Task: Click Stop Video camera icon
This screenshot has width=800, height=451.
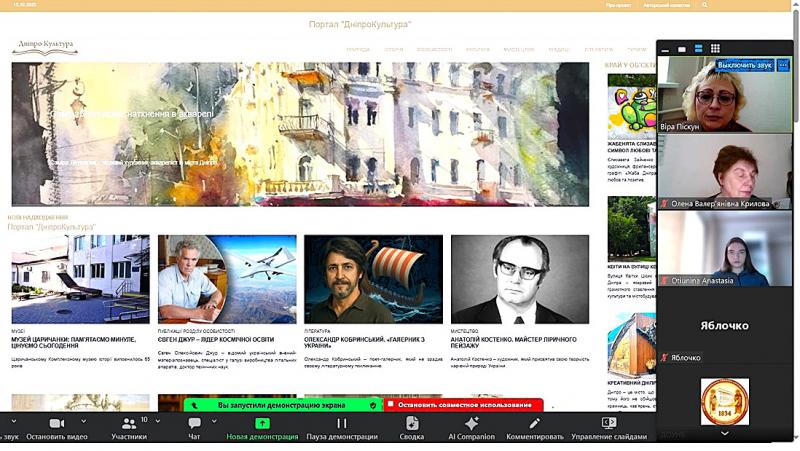Action: pos(56,424)
